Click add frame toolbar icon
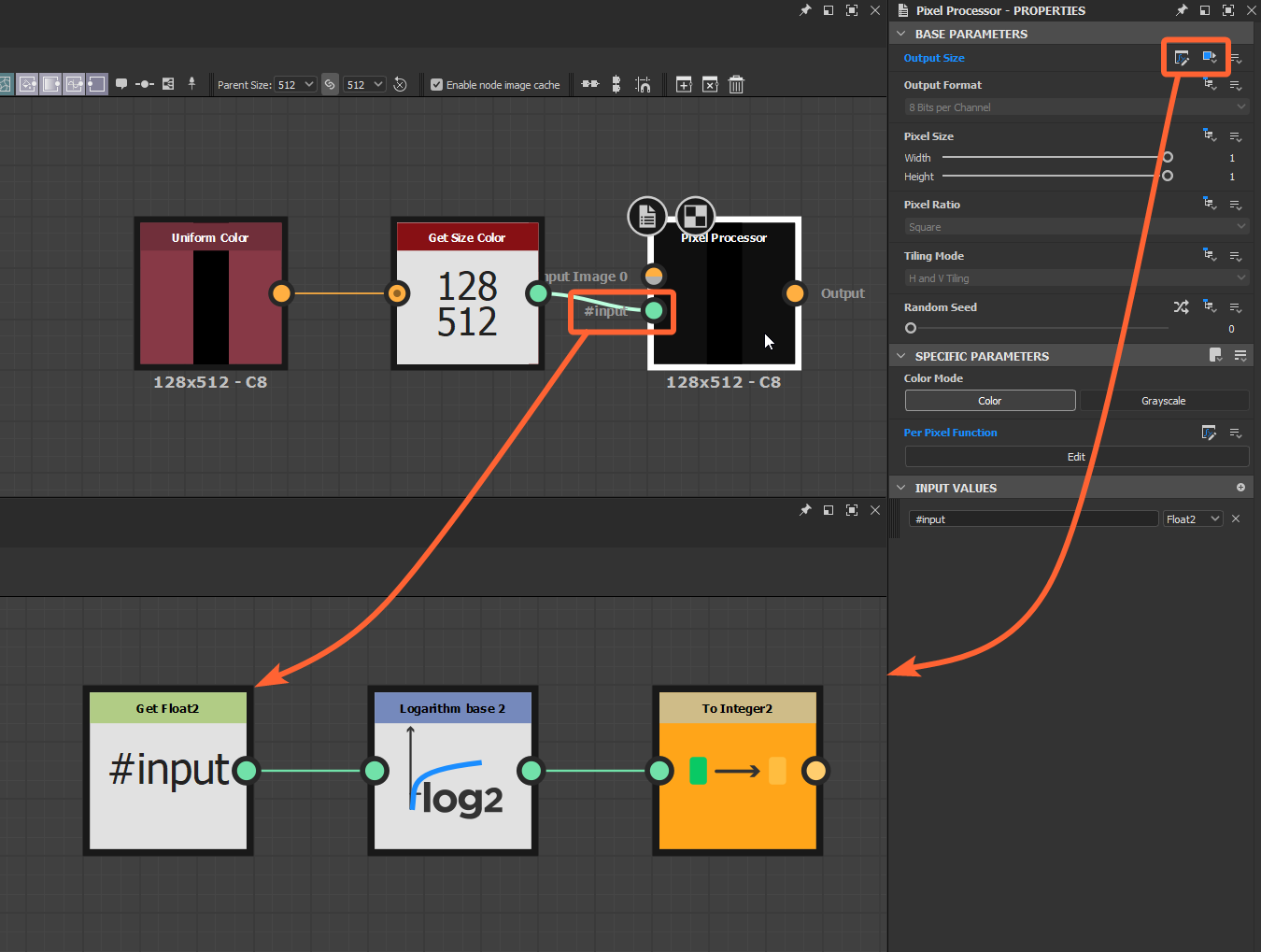This screenshot has height=952, width=1261. (x=684, y=84)
